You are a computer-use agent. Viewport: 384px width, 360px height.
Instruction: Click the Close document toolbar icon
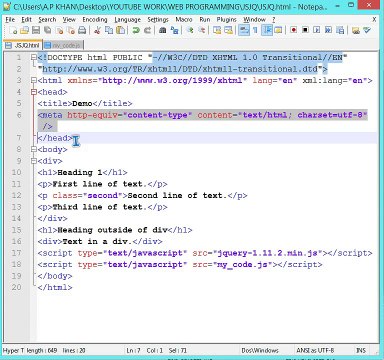[60, 31]
